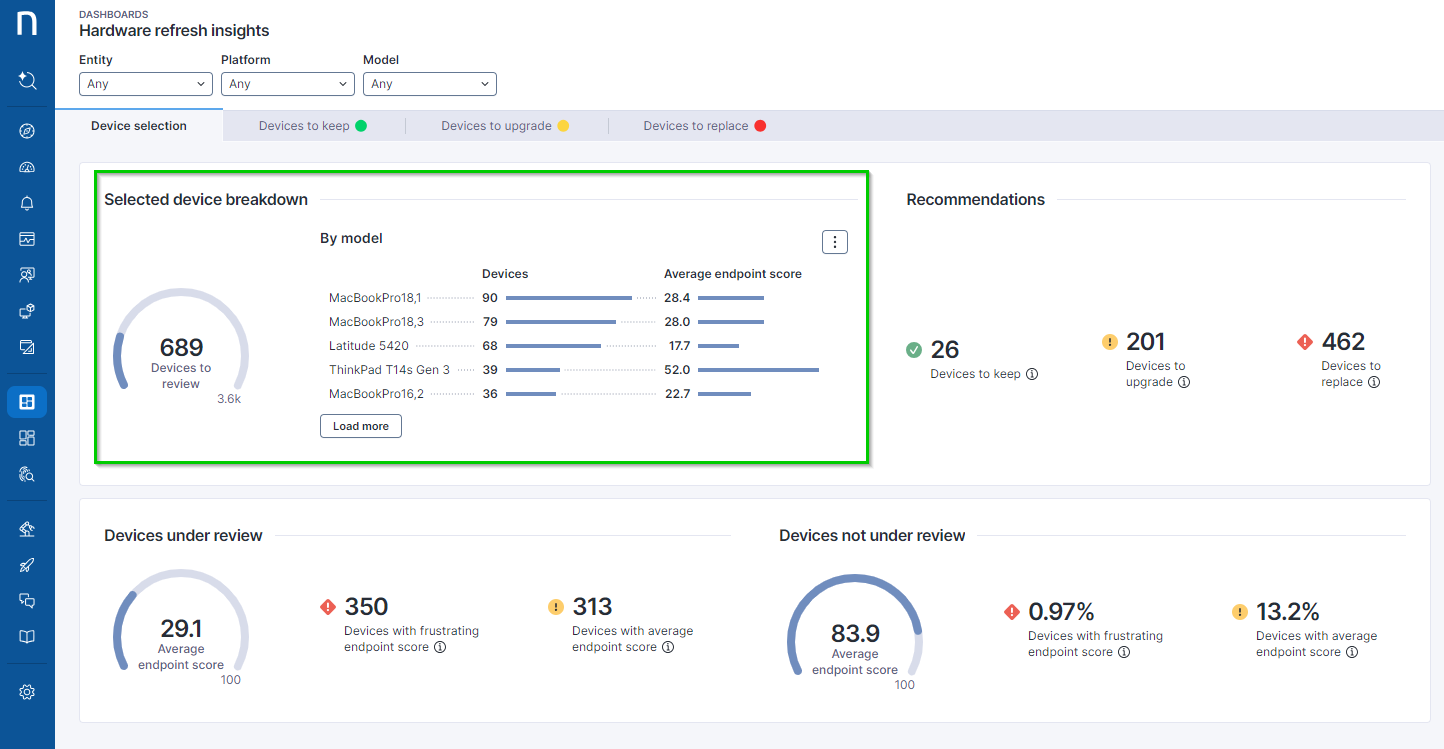Open the By model three-dot options menu

coord(835,242)
